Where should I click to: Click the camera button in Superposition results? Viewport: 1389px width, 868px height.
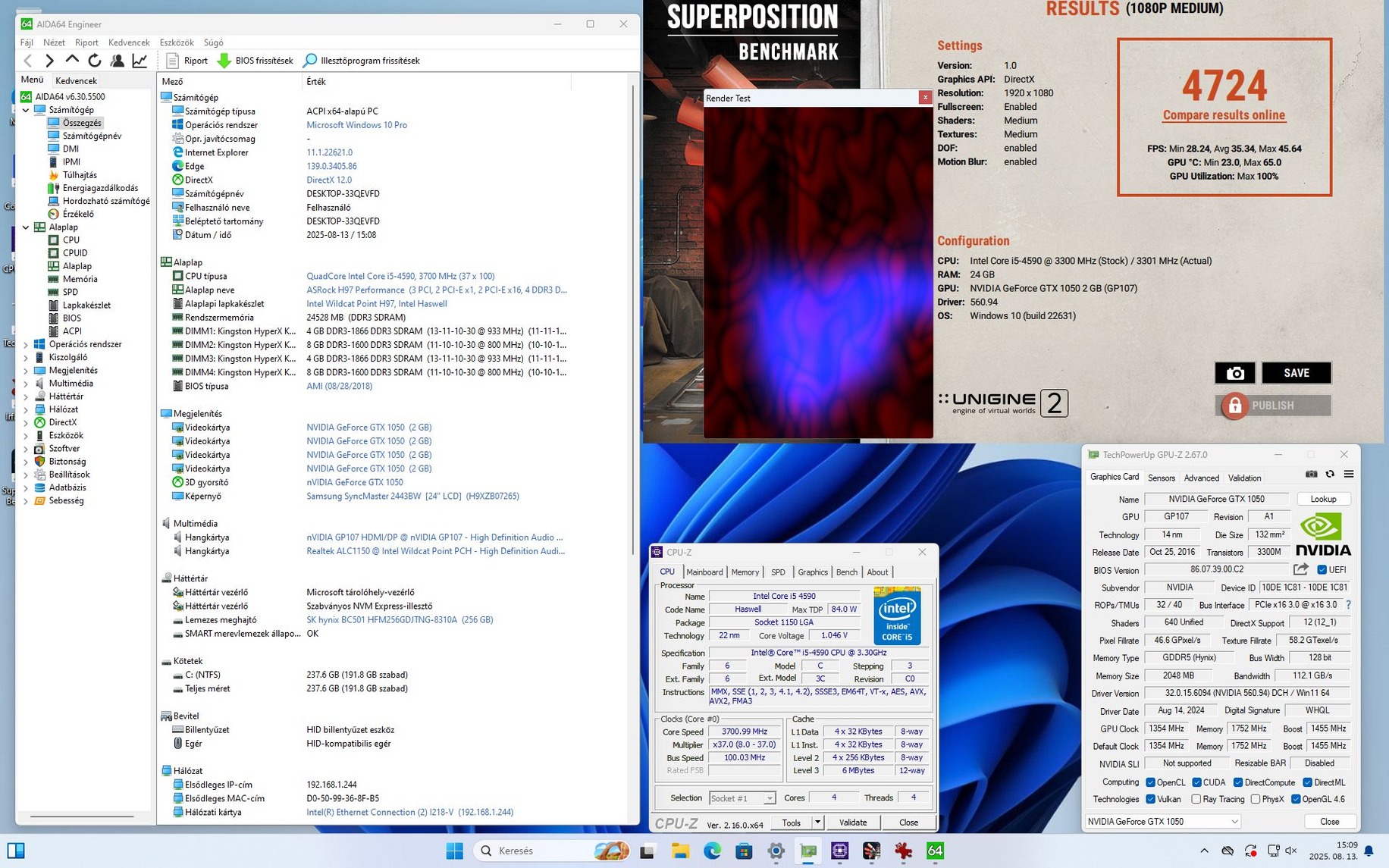tap(1235, 373)
